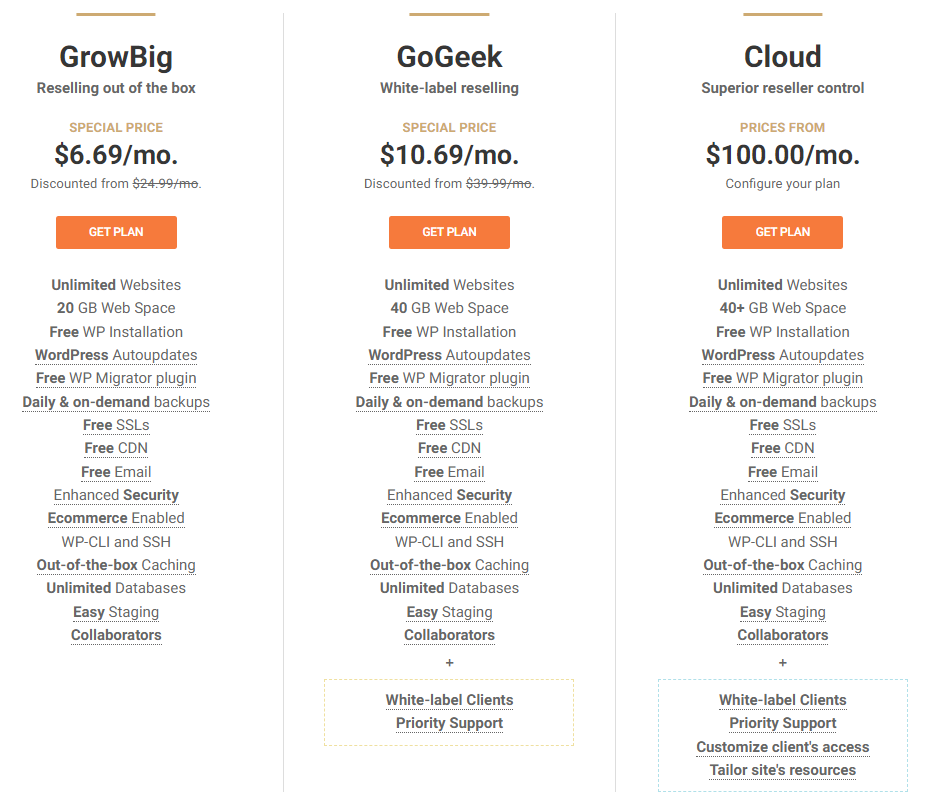Open GrowBig WordPress Autoupdates tooltip link
The width and height of the screenshot is (925, 802).
[x=116, y=355]
